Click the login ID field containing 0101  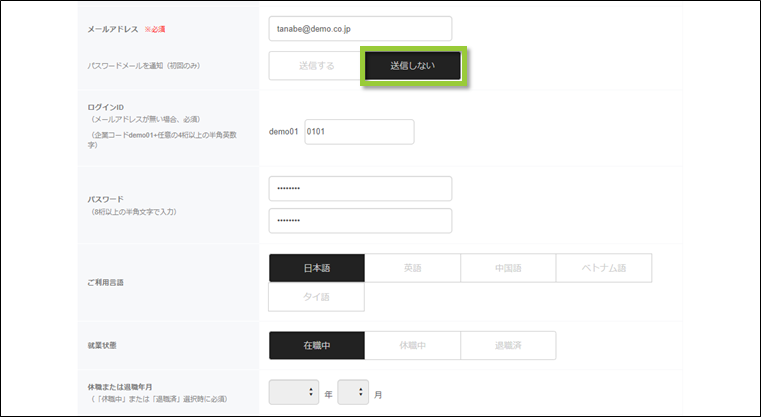(358, 132)
